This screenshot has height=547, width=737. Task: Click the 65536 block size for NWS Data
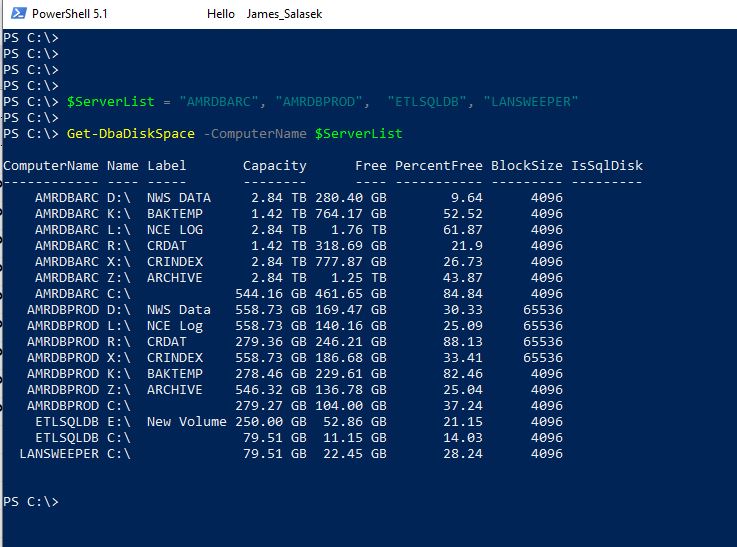pos(542,310)
